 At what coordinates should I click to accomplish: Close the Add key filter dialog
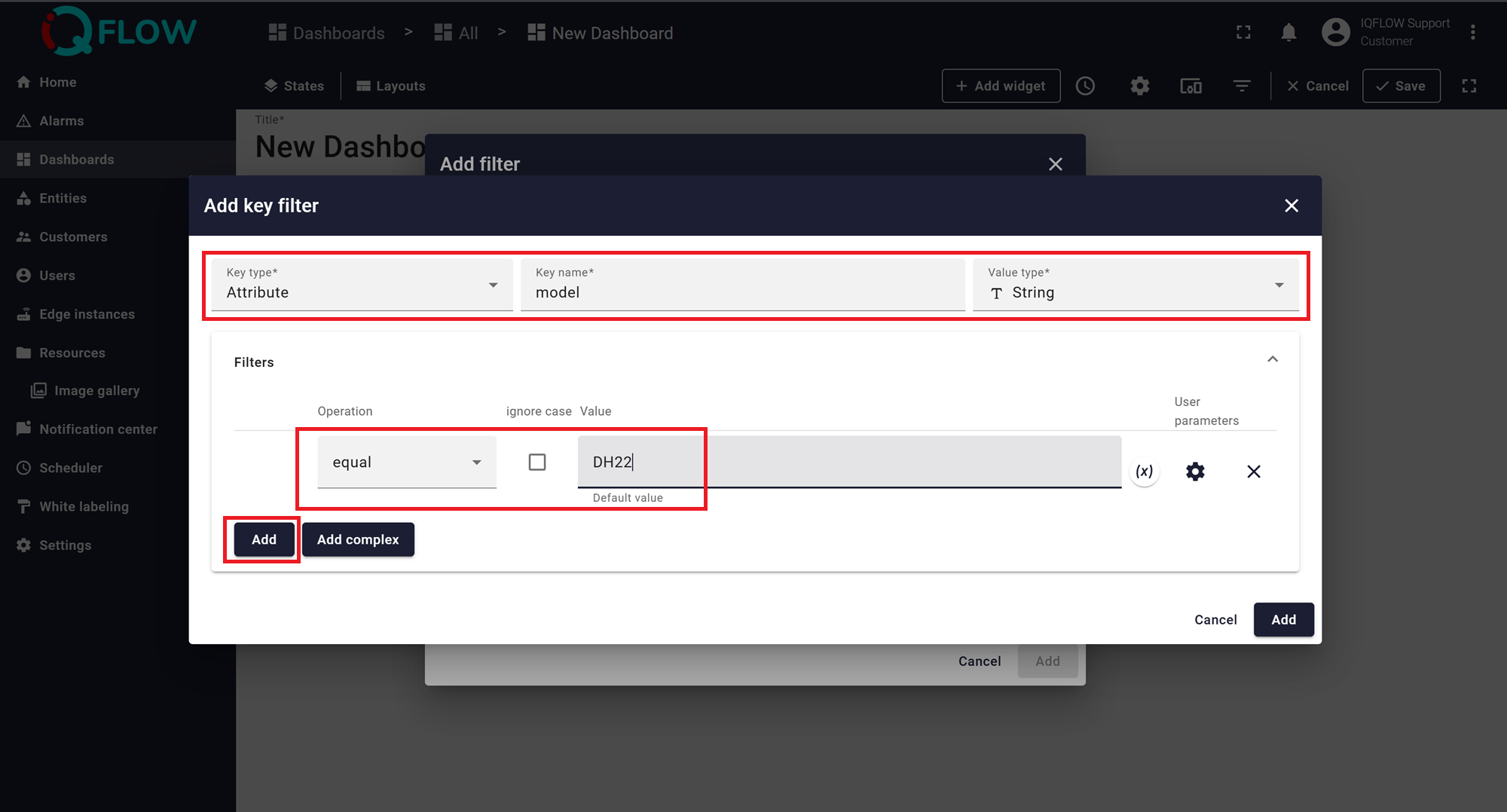tap(1291, 206)
